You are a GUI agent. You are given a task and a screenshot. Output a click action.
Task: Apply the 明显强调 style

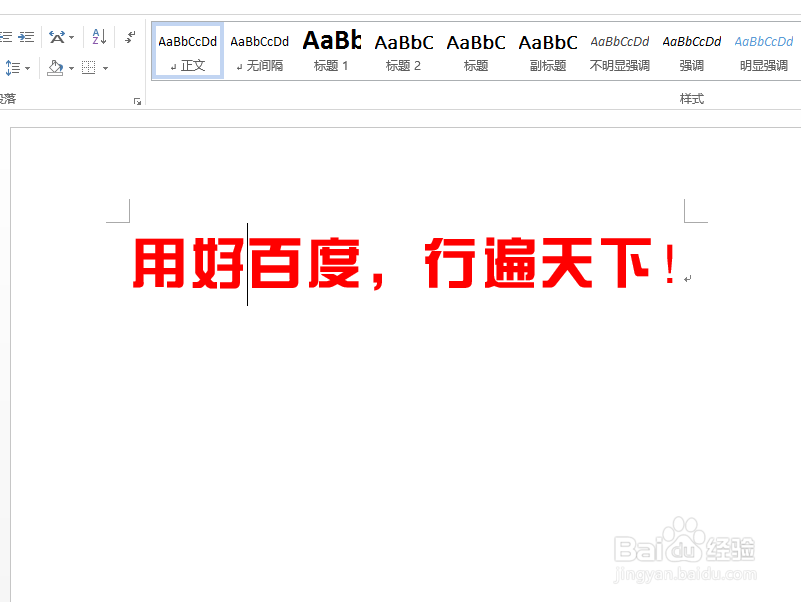764,51
